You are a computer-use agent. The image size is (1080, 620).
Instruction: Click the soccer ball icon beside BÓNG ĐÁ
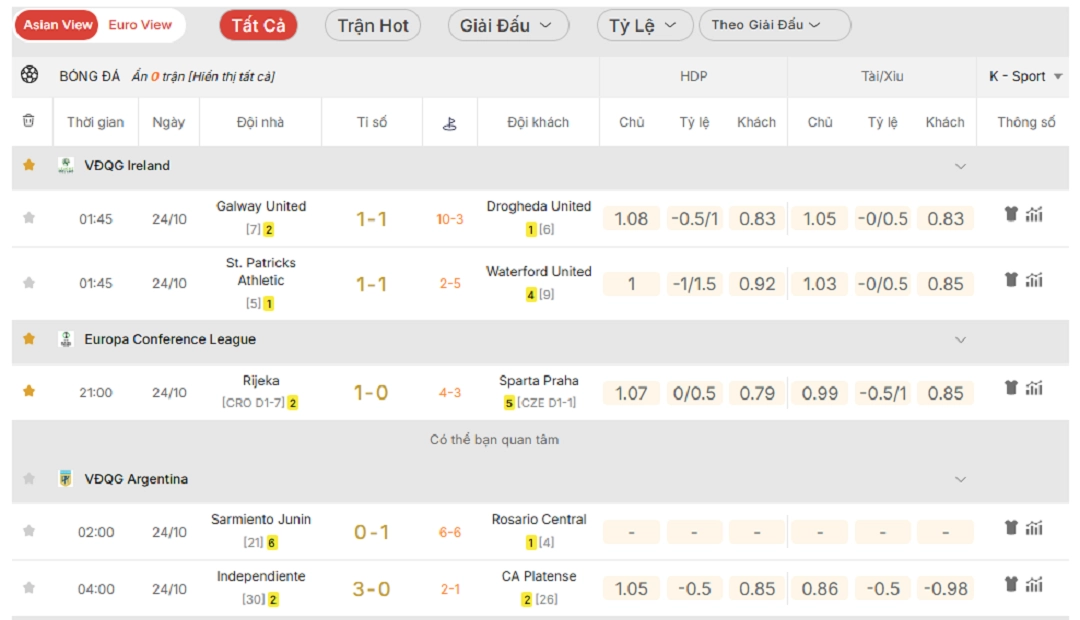coord(29,75)
